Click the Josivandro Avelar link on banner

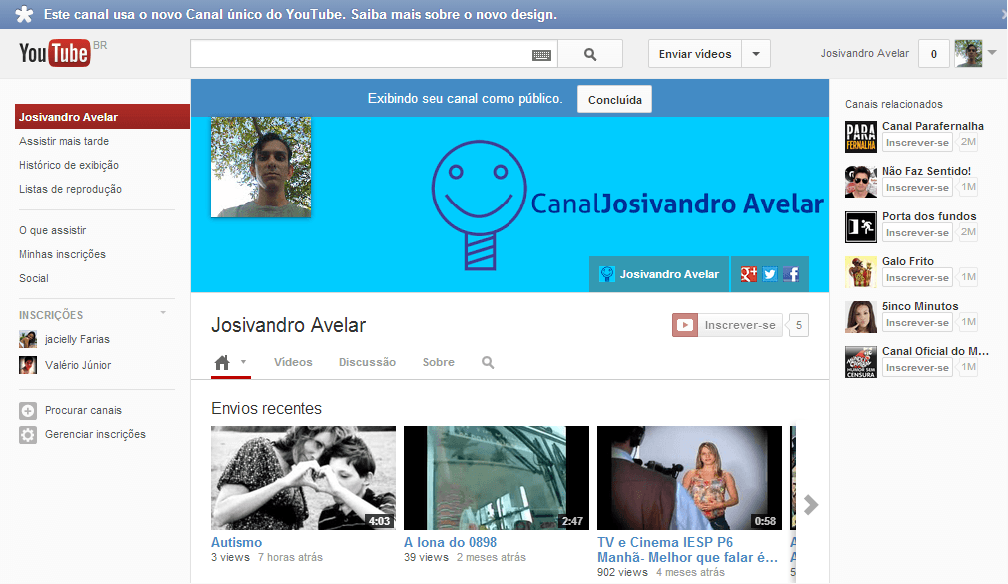659,274
